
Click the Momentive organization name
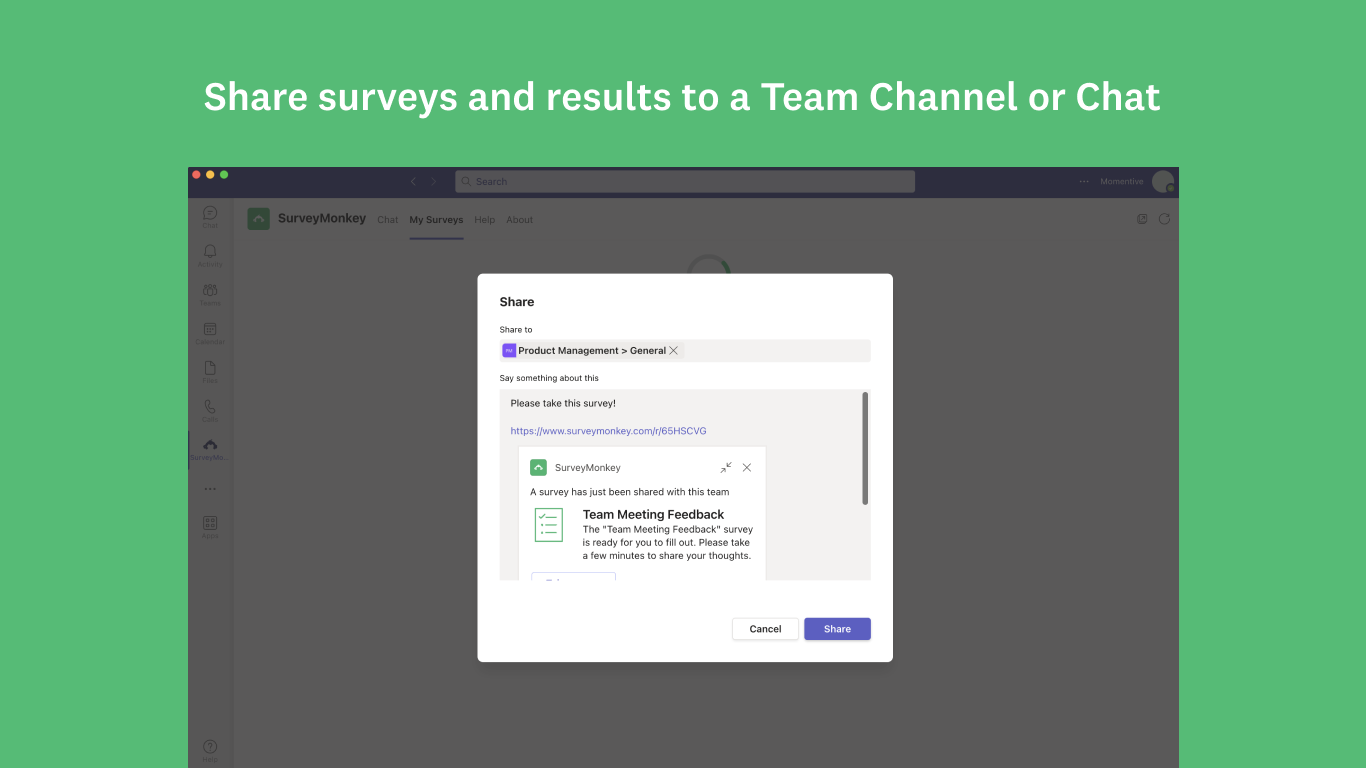[1122, 181]
